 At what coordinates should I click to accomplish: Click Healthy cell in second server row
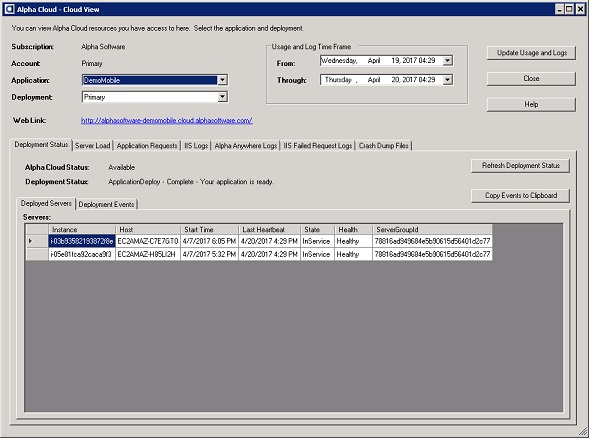[353, 254]
